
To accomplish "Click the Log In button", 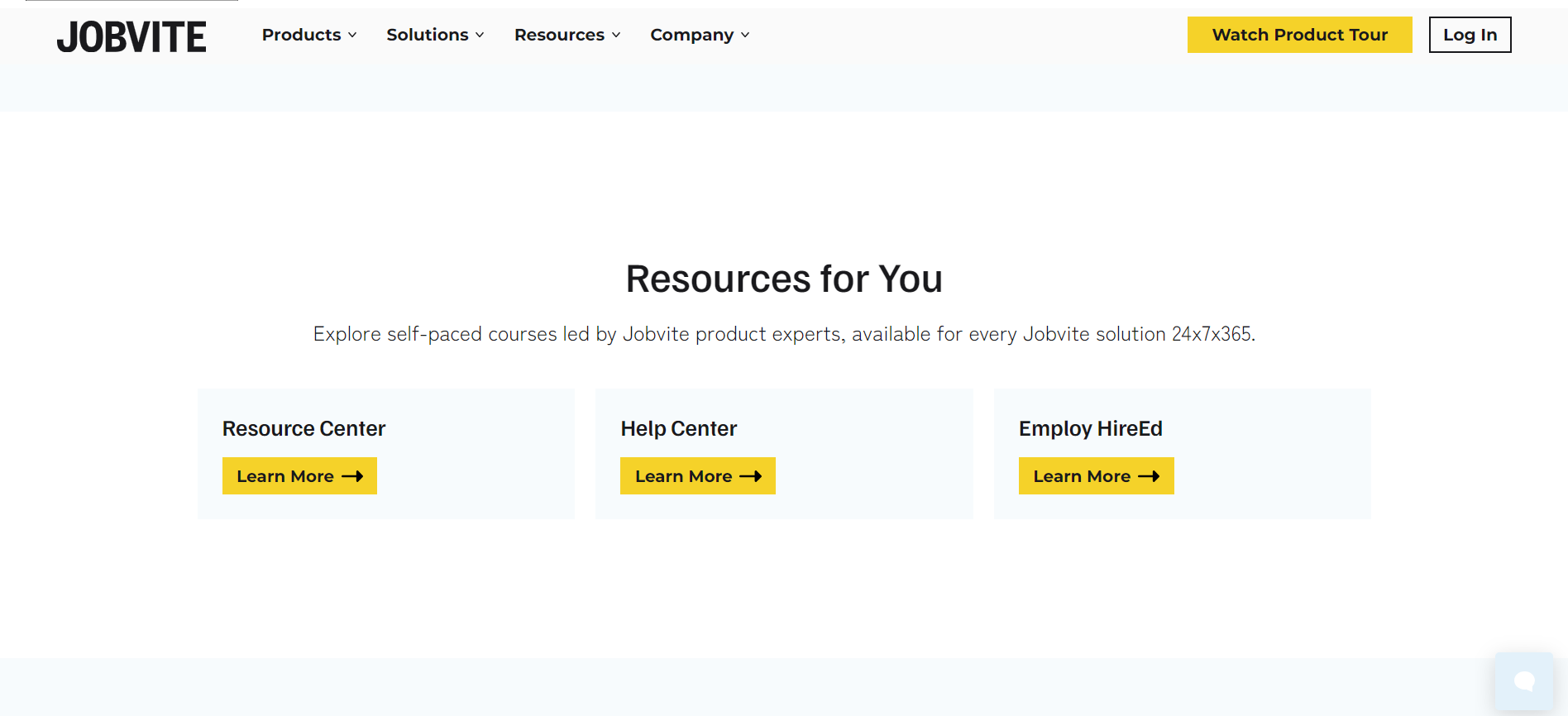I will tap(1470, 35).
